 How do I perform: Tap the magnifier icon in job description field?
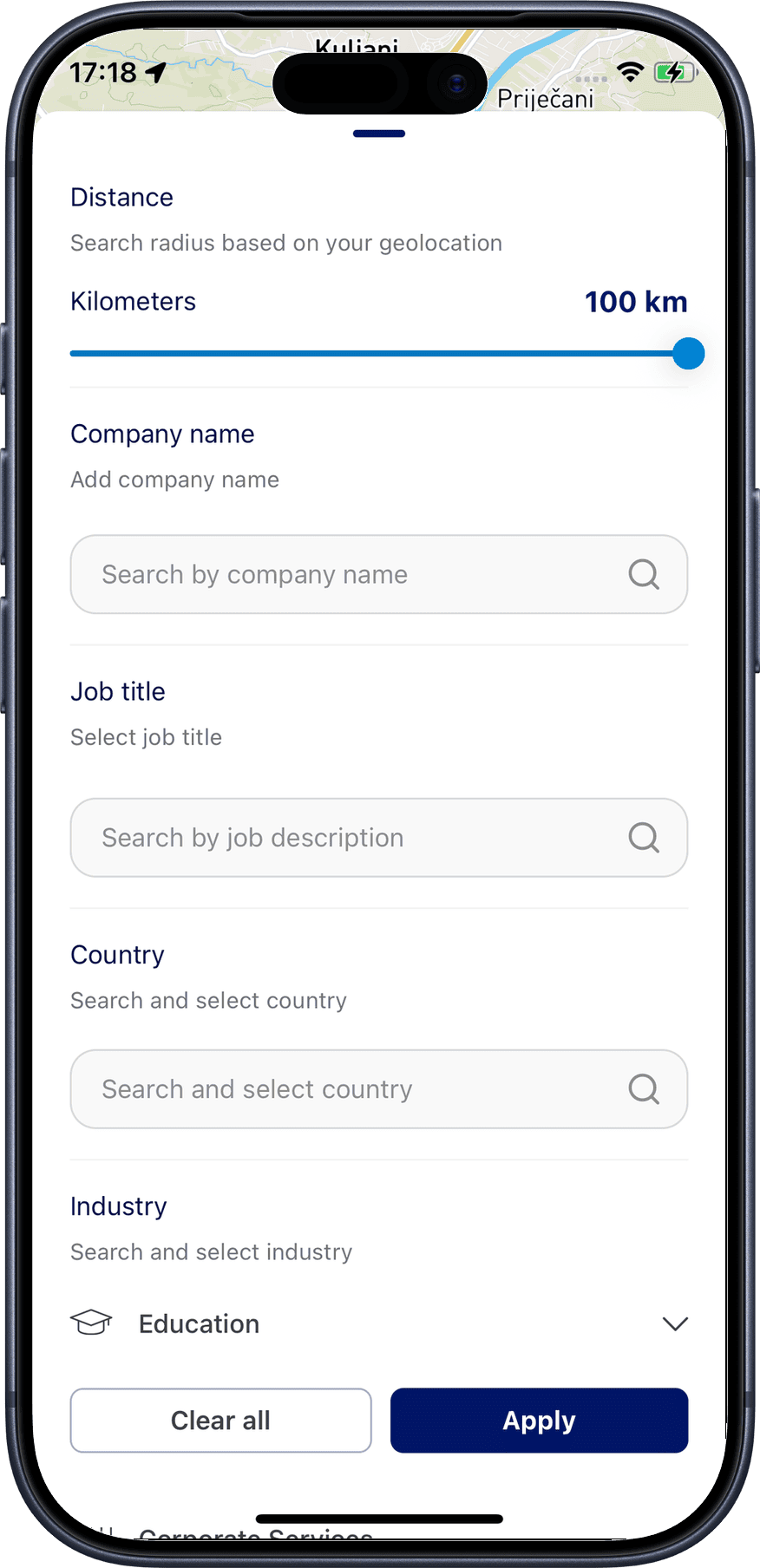coord(643,838)
